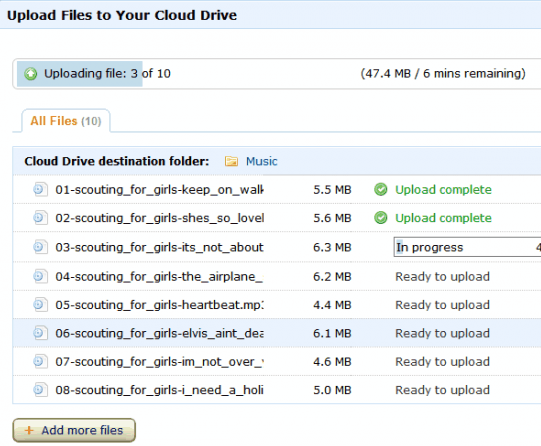Click the Music folder icon

coord(231,161)
